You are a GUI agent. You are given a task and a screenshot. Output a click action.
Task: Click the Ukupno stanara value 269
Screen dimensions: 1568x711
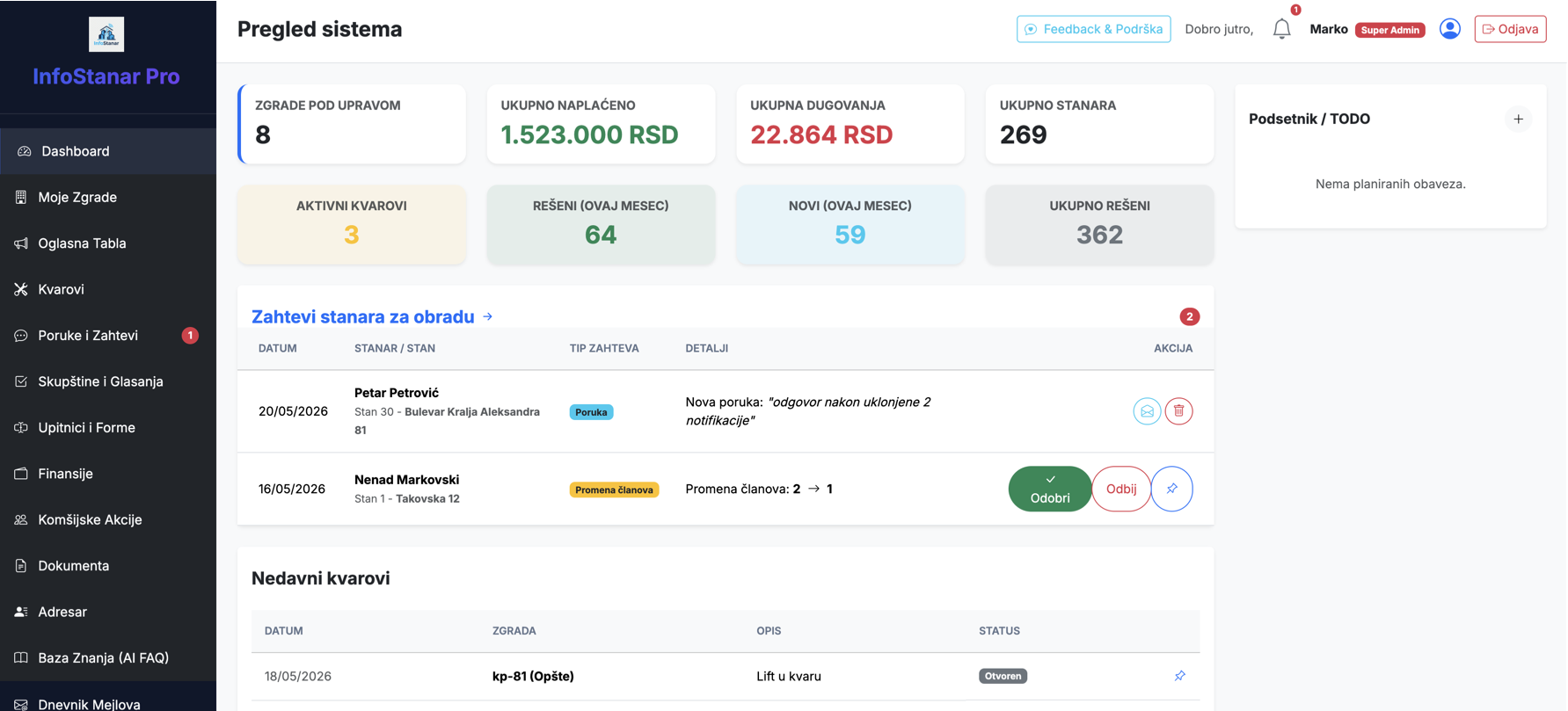click(x=1024, y=134)
